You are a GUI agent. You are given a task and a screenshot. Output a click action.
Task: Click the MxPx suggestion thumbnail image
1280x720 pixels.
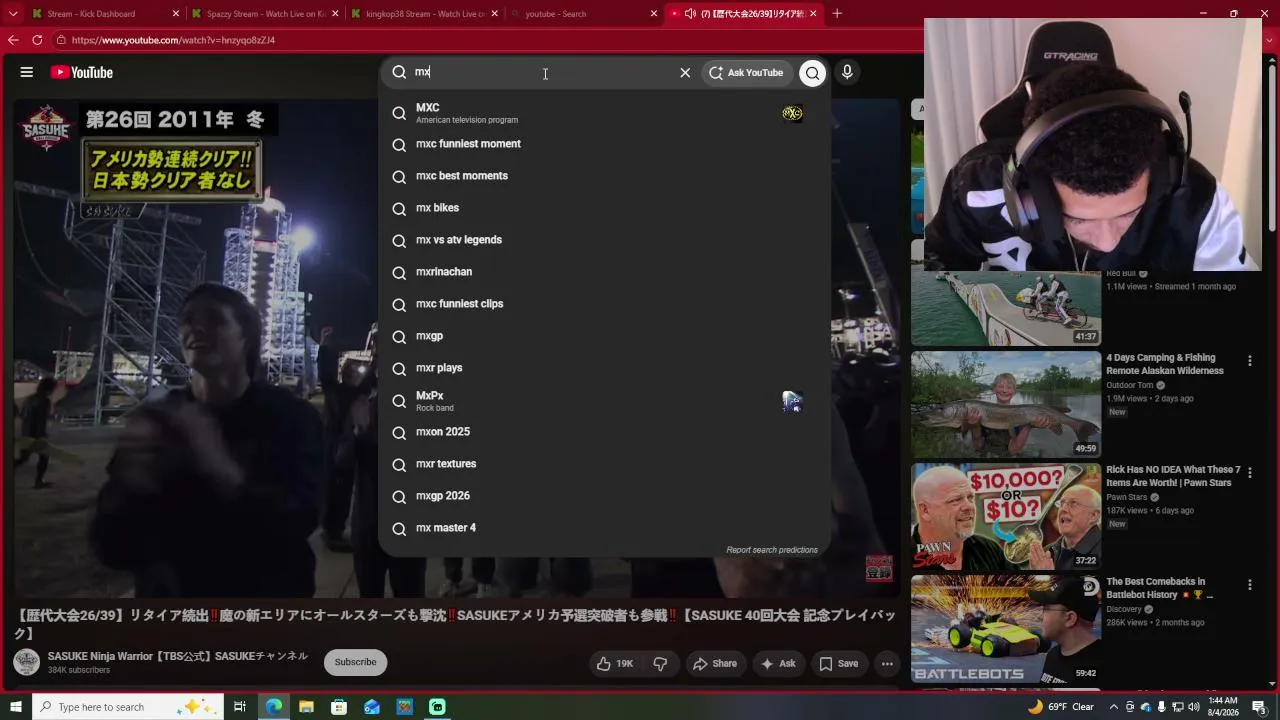click(x=792, y=401)
